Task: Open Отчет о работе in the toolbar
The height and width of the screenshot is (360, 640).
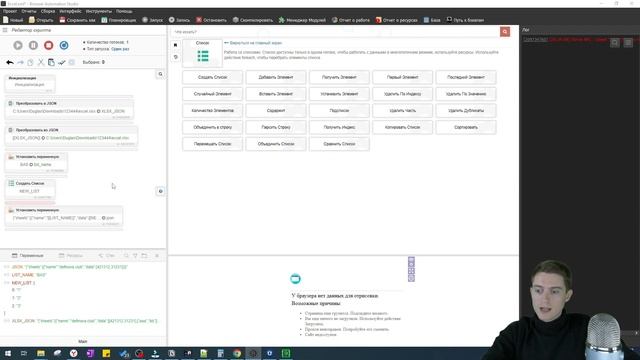Action: click(x=351, y=20)
